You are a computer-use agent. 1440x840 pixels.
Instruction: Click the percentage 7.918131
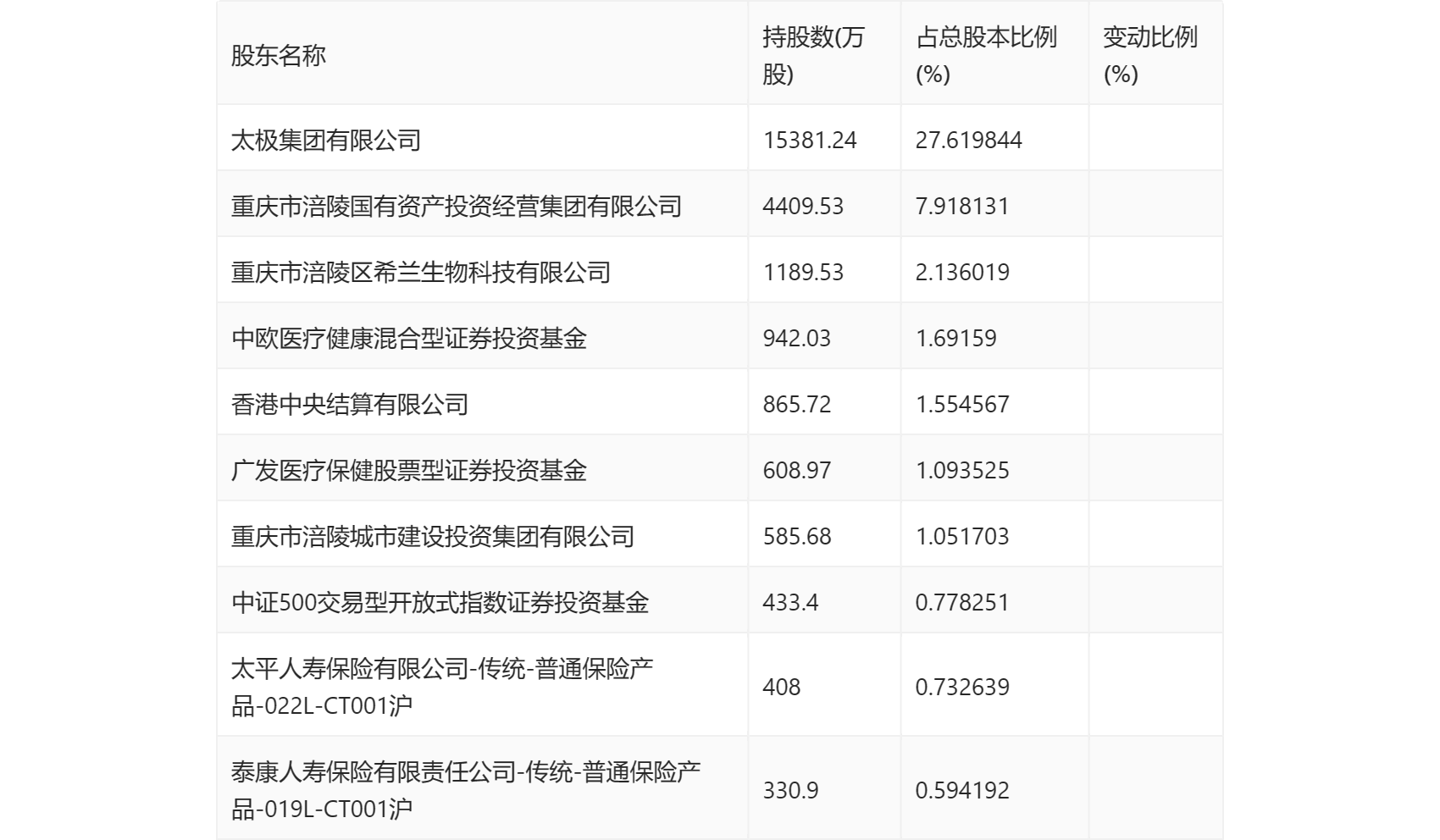click(962, 206)
